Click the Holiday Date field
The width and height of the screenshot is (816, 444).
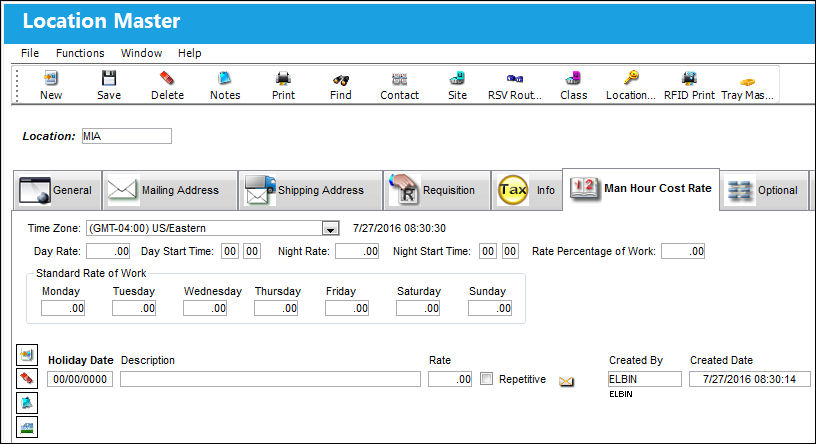[80, 379]
